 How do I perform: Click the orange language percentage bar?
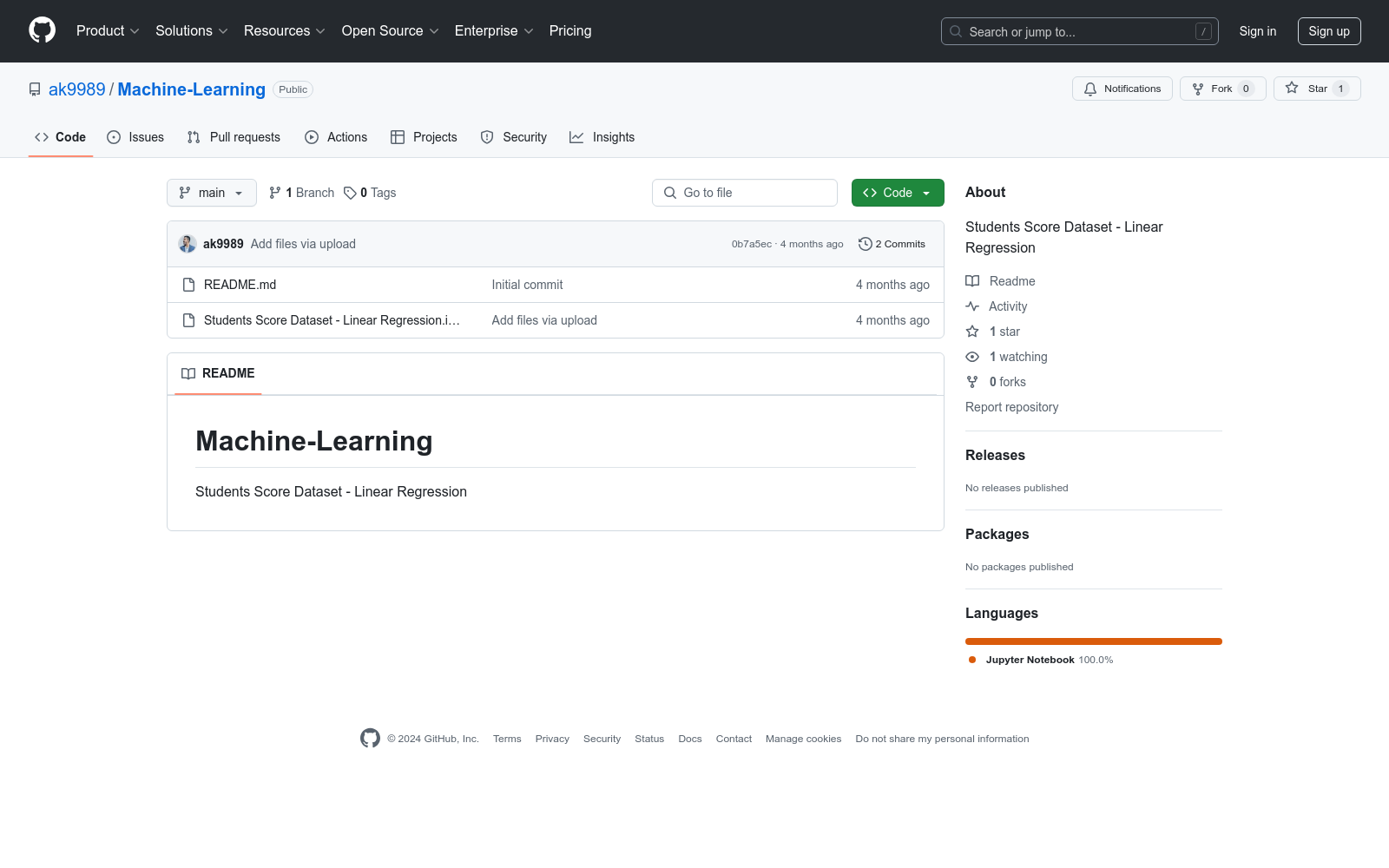click(1094, 641)
